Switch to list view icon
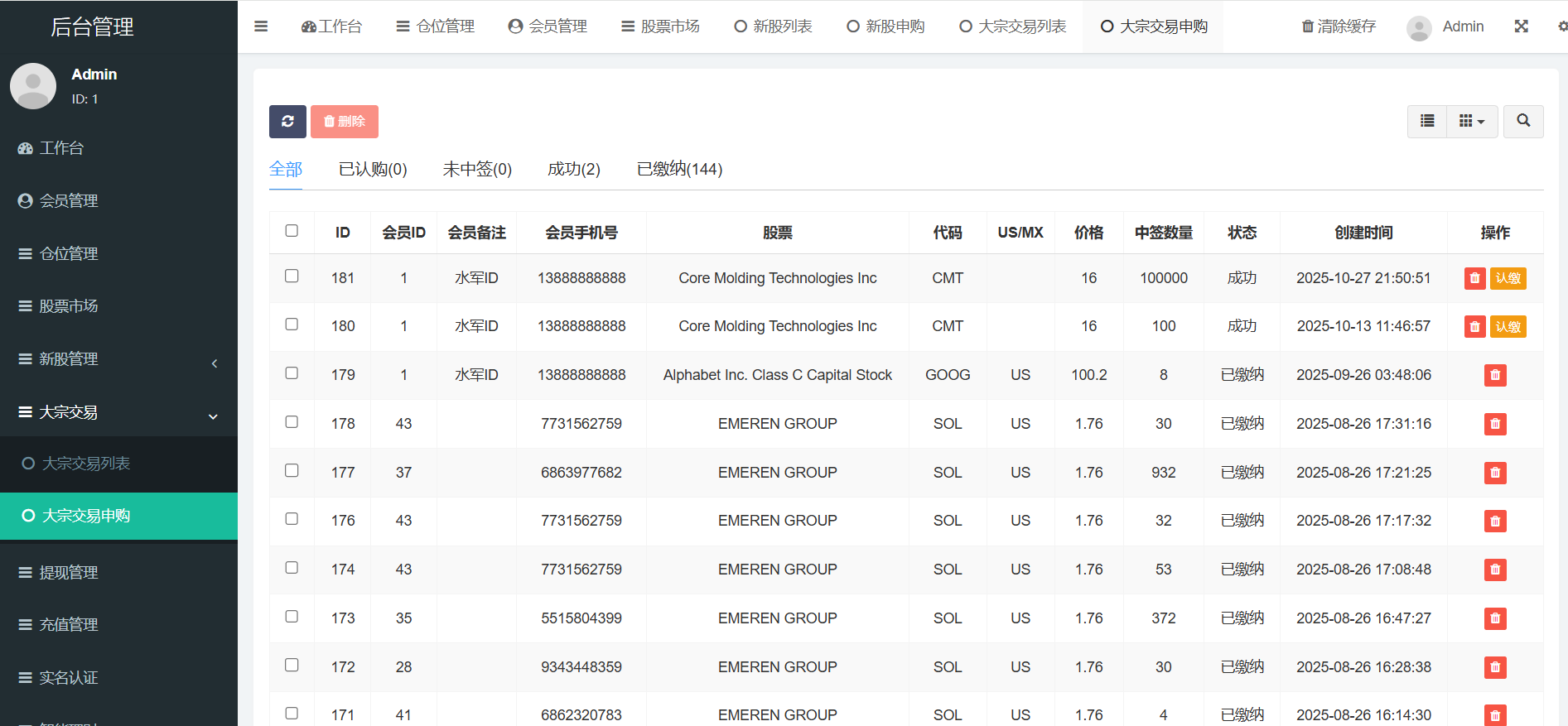1568x726 pixels. pos(1426,122)
